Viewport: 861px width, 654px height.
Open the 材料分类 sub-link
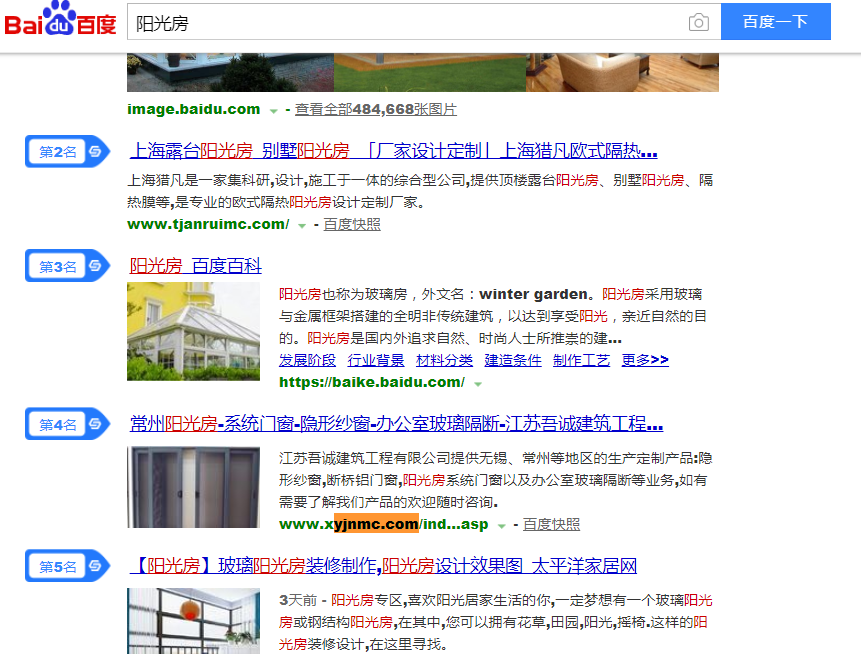(444, 360)
